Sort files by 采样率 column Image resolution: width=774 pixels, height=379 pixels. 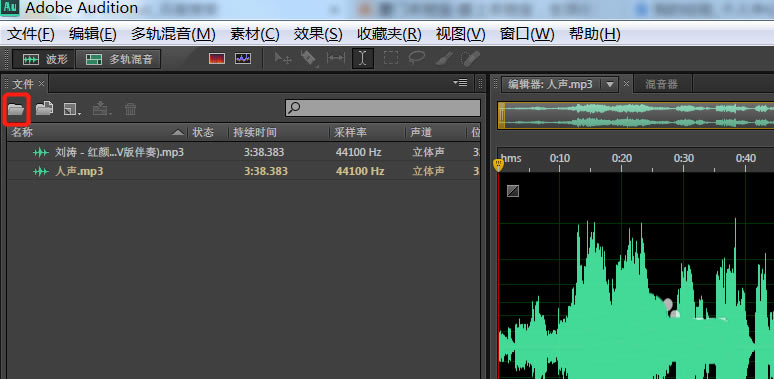[367, 132]
